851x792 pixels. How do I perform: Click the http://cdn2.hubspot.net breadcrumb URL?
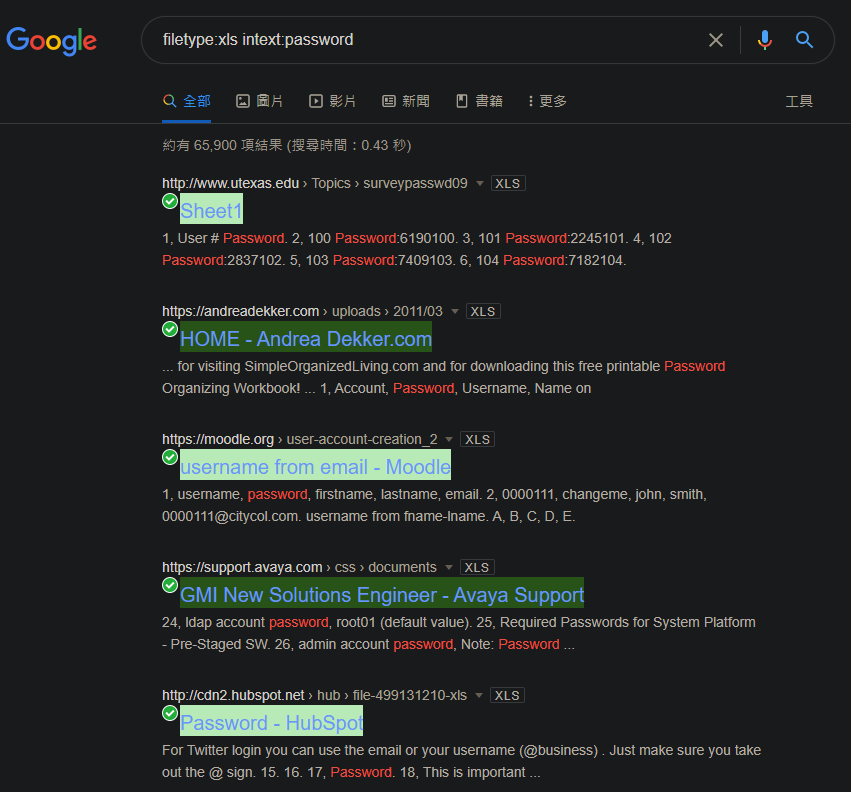click(x=233, y=696)
